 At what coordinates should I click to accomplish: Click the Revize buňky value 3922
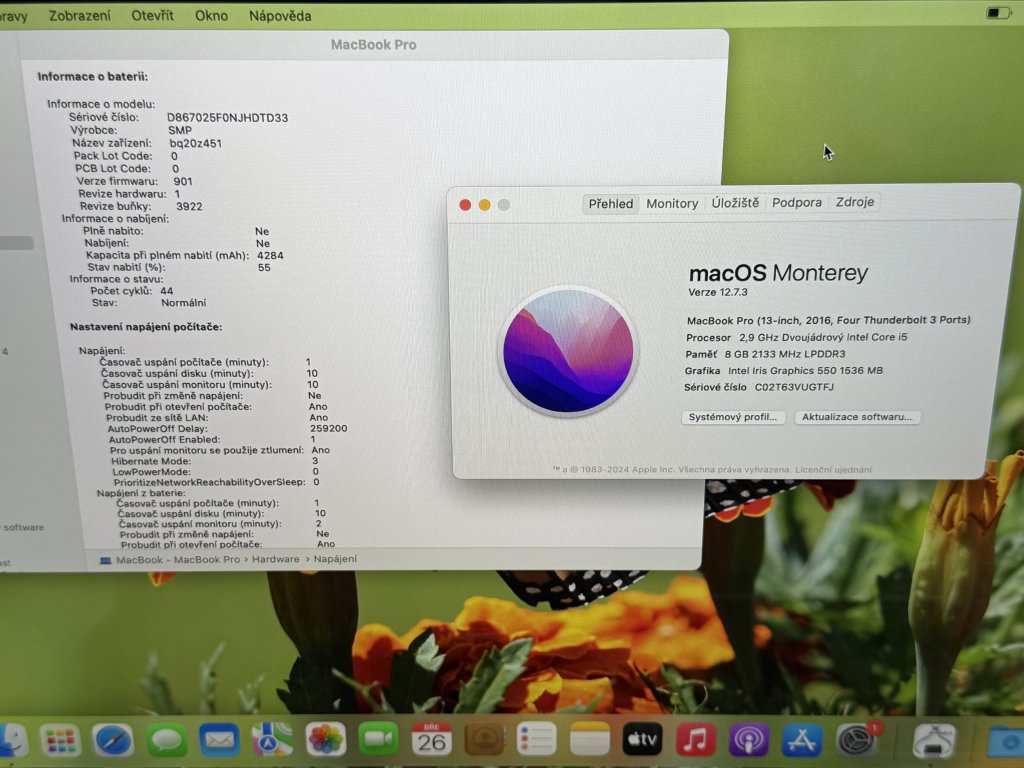pyautogui.click(x=189, y=206)
